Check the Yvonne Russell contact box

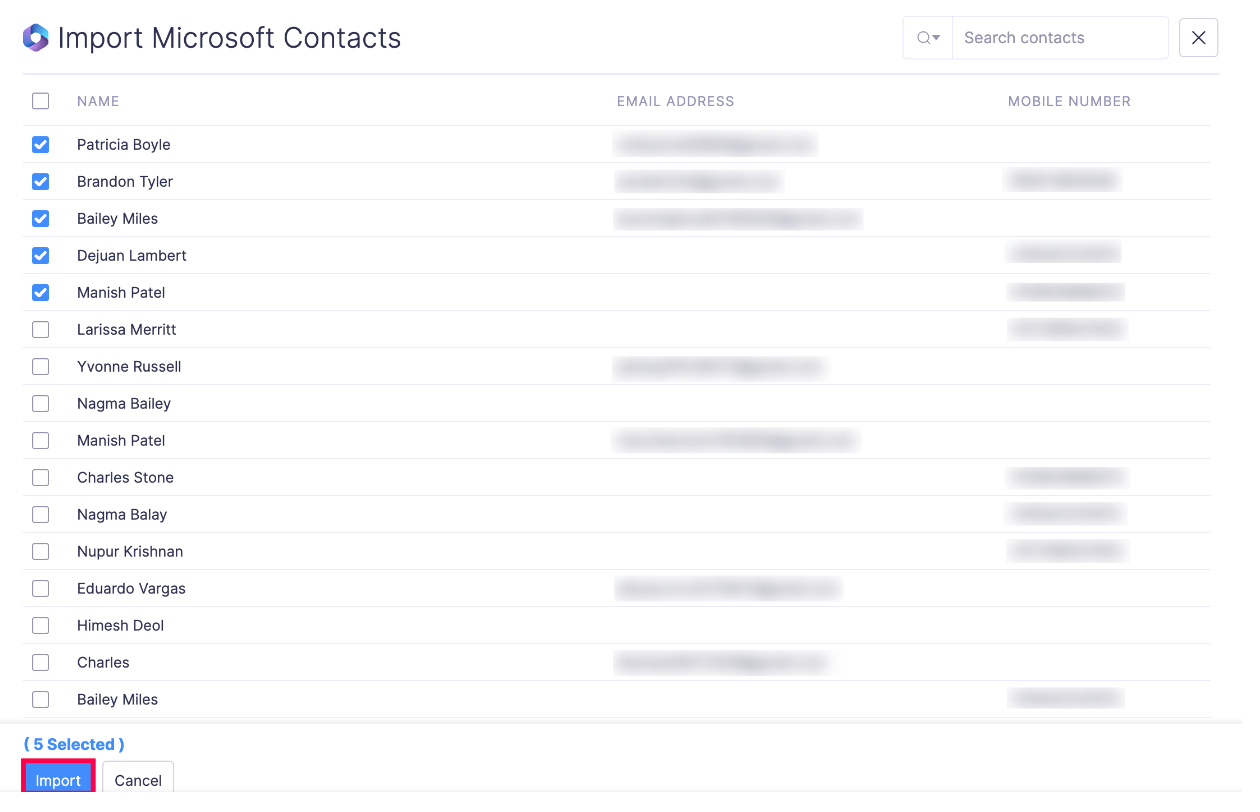click(x=40, y=367)
